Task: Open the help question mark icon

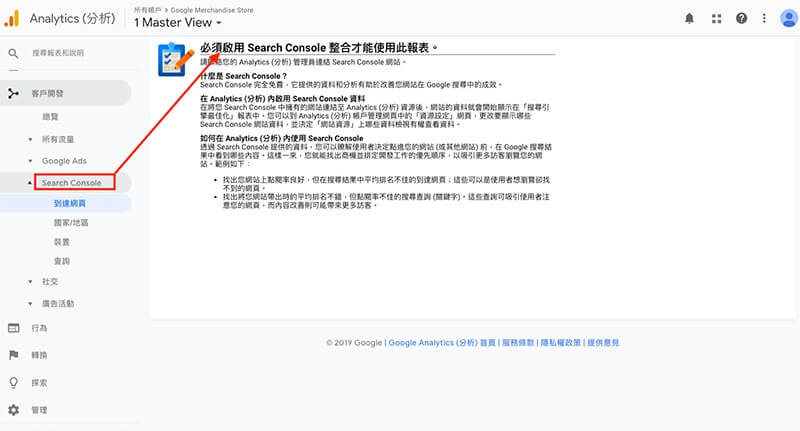Action: 741,18
